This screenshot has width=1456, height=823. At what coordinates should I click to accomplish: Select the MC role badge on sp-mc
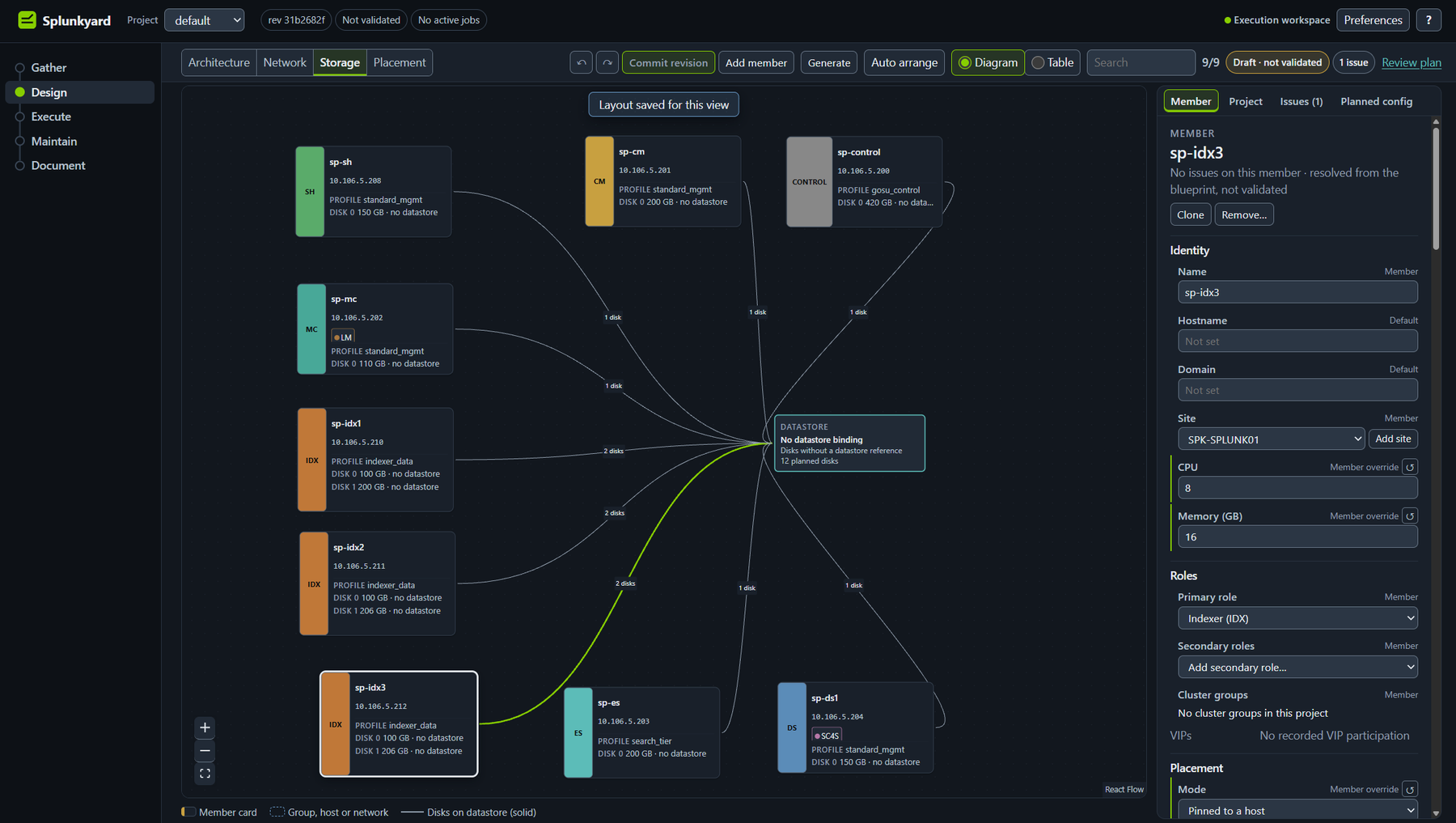pos(311,329)
